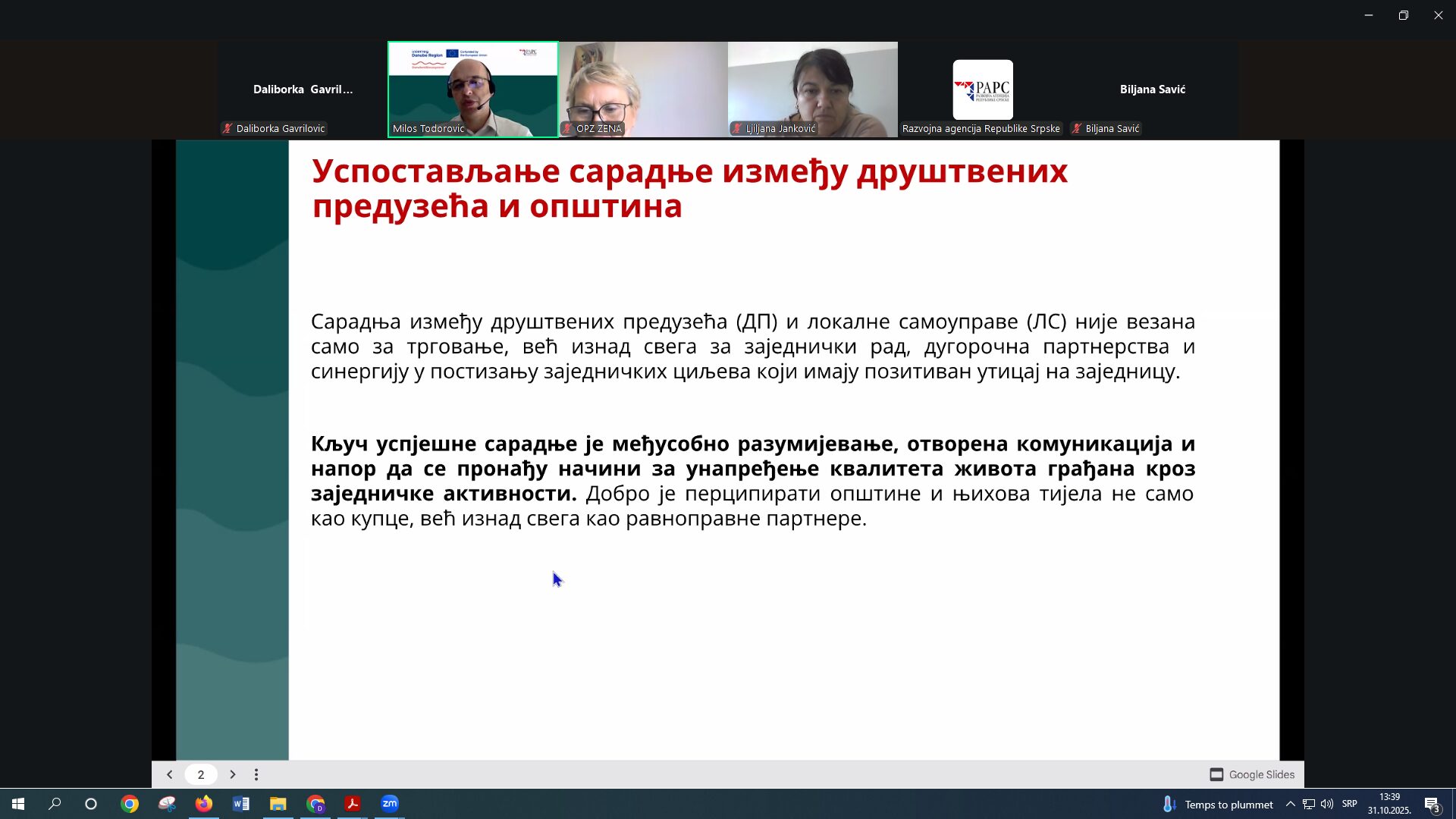Open the volume control in tray
The width and height of the screenshot is (1456, 819).
click(x=1327, y=804)
